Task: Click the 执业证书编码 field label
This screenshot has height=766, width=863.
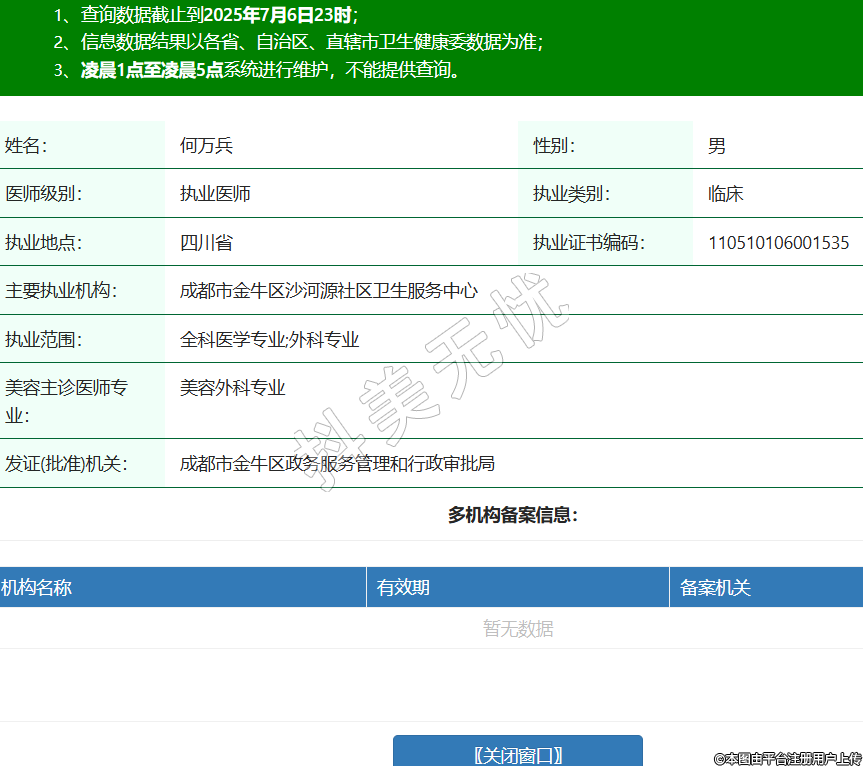Action: 588,242
